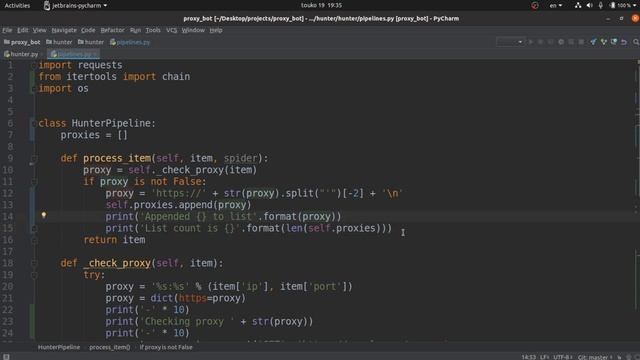The height and width of the screenshot is (360, 640).
Task: Open the Tools menu
Action: [153, 30]
